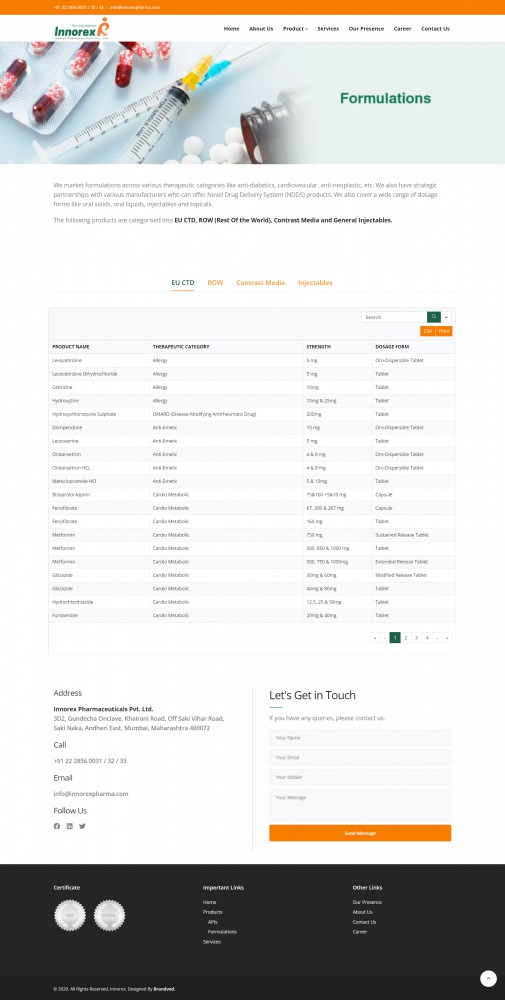
Task: Click the CRISIL certificate badge
Action: (110, 915)
